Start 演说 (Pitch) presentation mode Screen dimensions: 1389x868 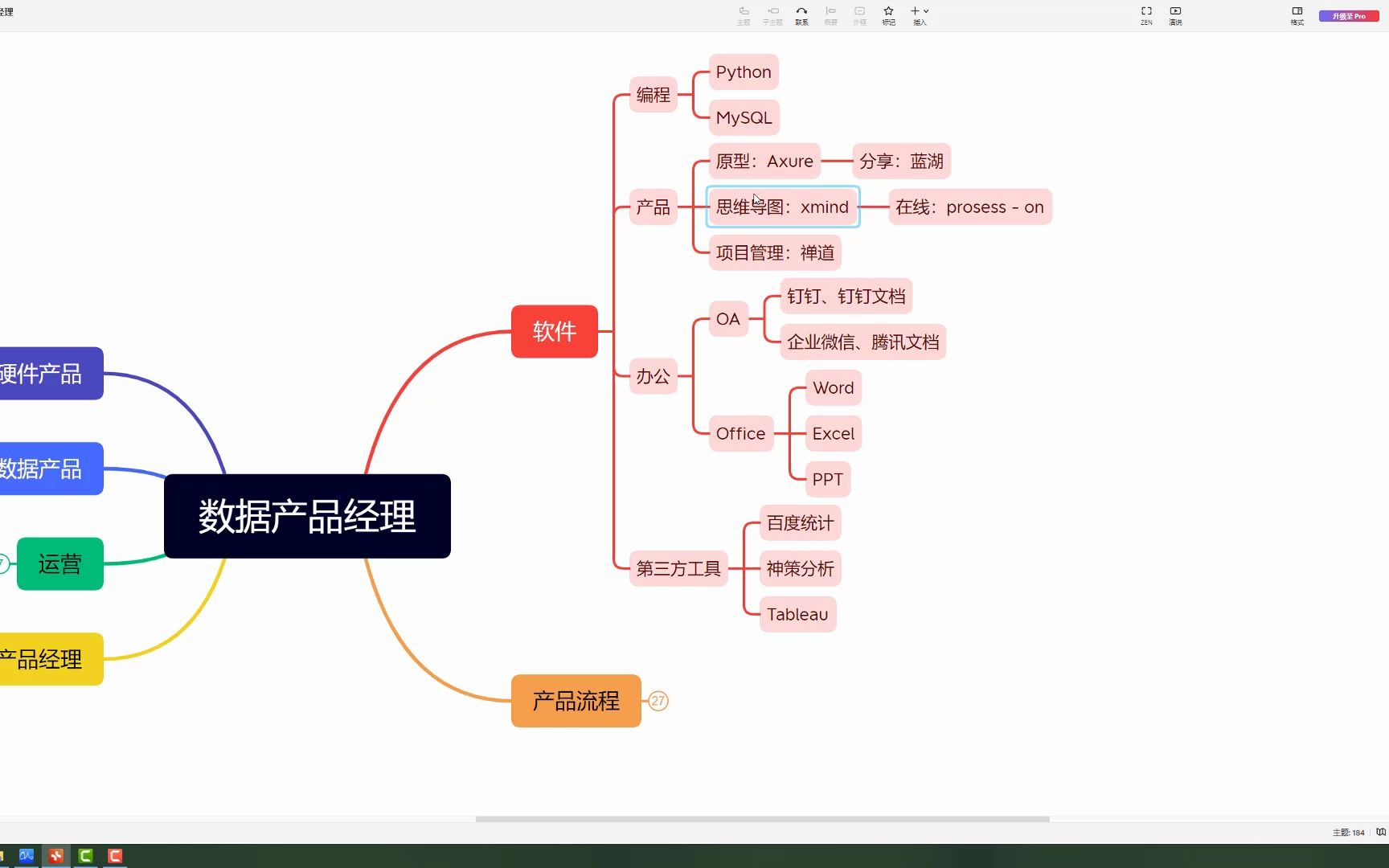(x=1175, y=15)
